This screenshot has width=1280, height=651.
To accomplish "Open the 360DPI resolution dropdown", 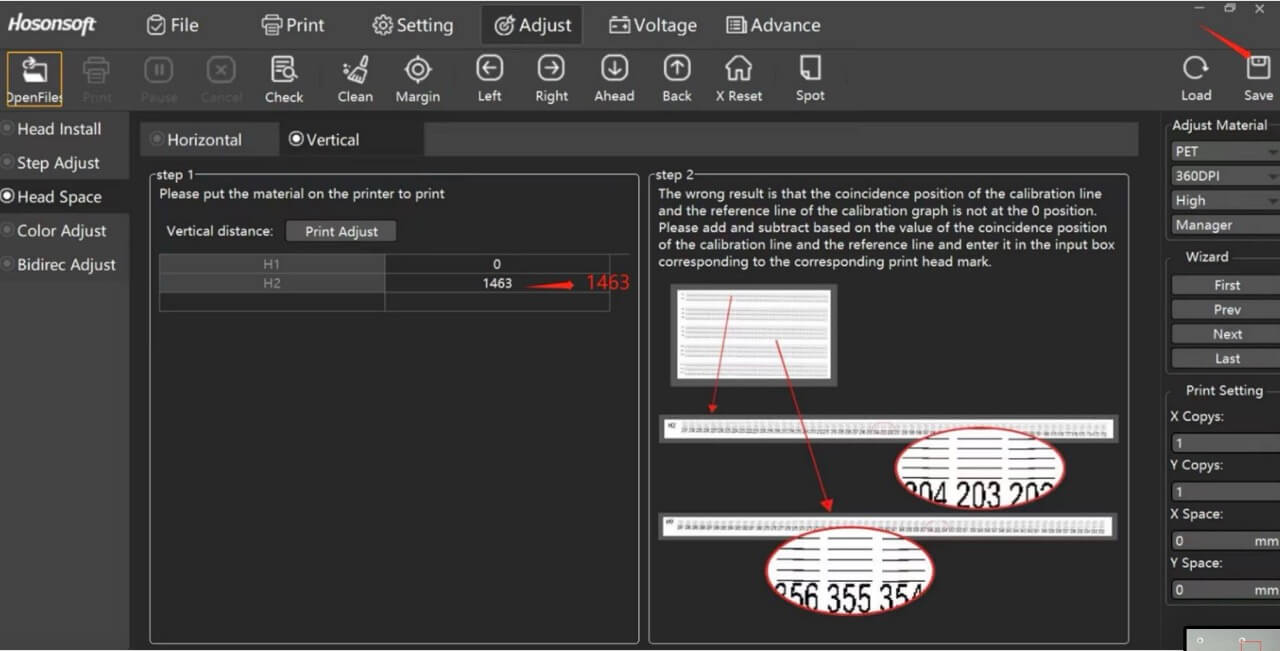I will (x=1224, y=176).
